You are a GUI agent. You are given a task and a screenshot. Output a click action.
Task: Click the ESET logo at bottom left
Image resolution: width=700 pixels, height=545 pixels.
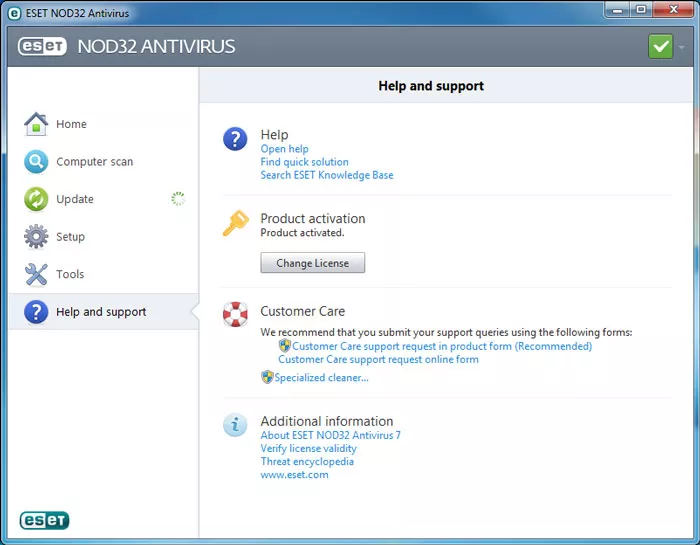click(44, 520)
